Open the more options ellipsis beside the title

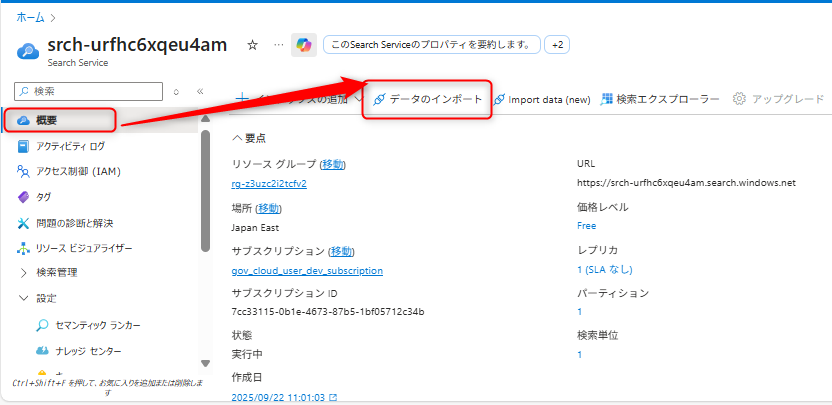[279, 45]
